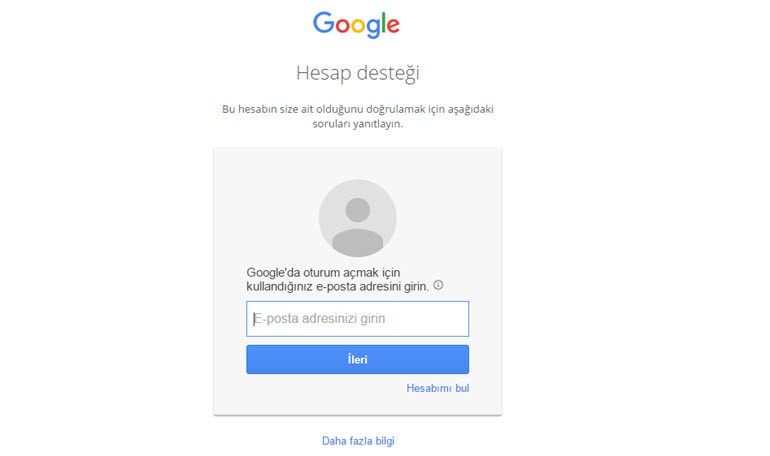Click the Google logo at top
This screenshot has width=770, height=456.
click(357, 25)
